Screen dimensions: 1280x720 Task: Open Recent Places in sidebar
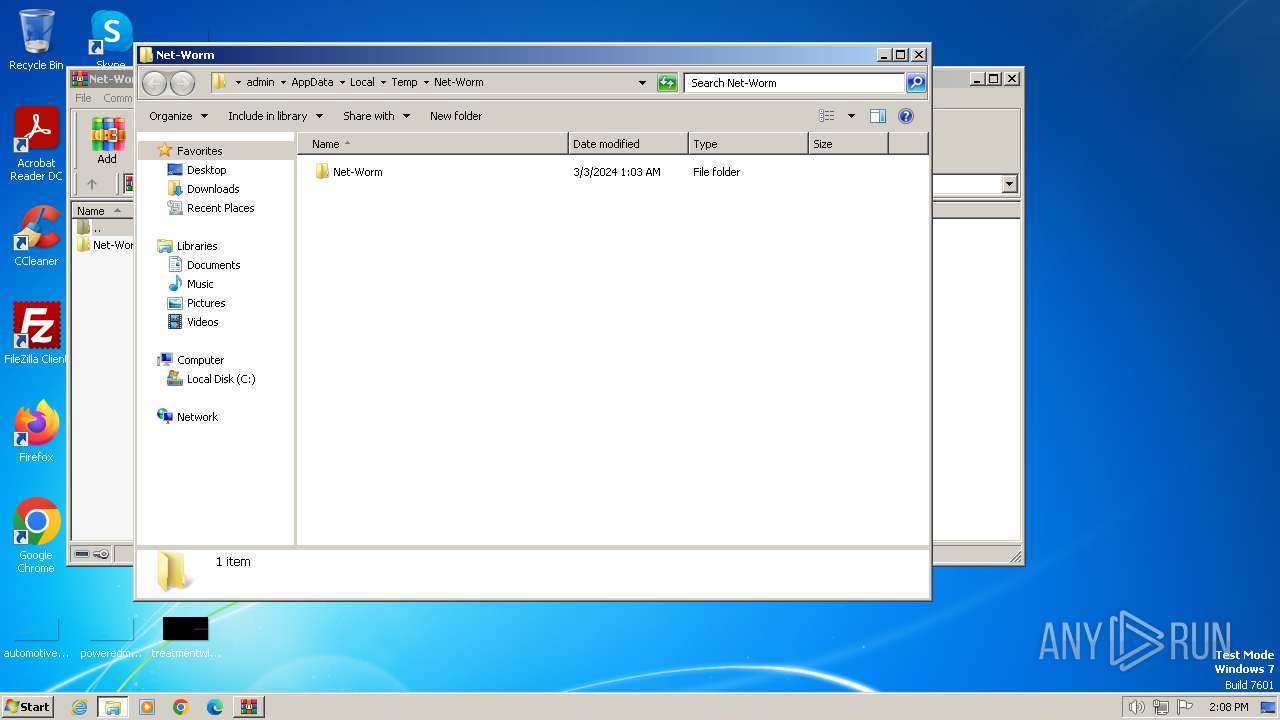point(220,208)
